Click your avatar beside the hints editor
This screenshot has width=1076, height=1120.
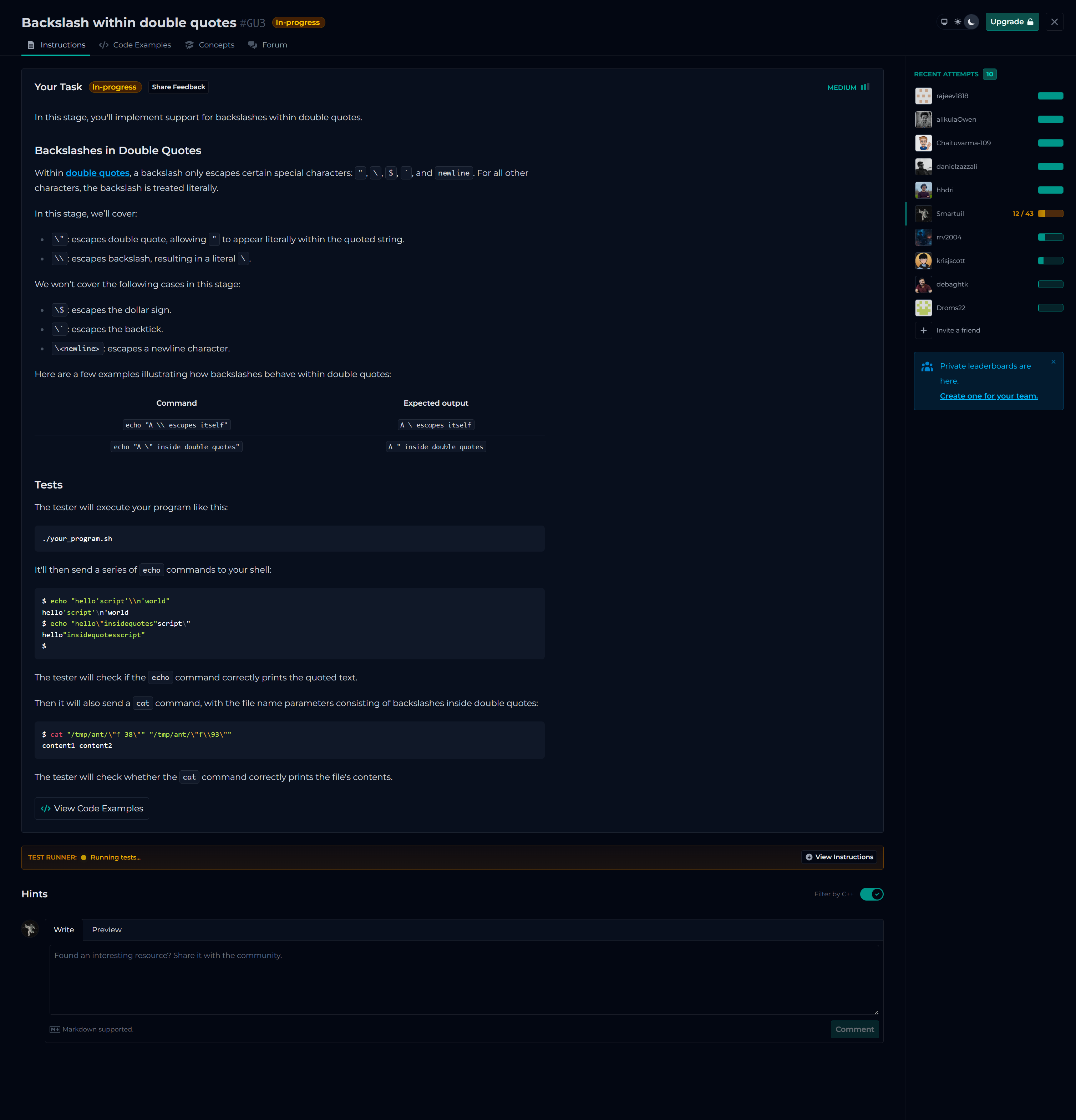(30, 929)
